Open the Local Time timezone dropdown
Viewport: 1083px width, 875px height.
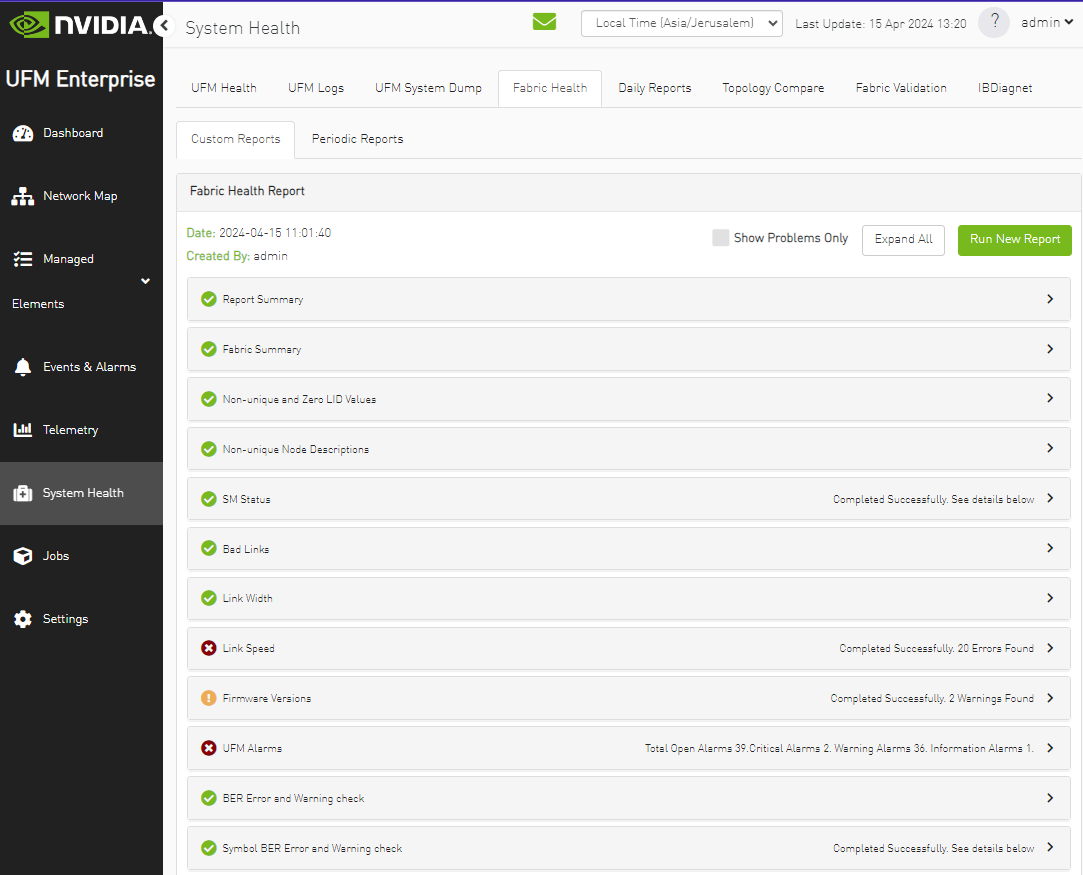point(681,23)
